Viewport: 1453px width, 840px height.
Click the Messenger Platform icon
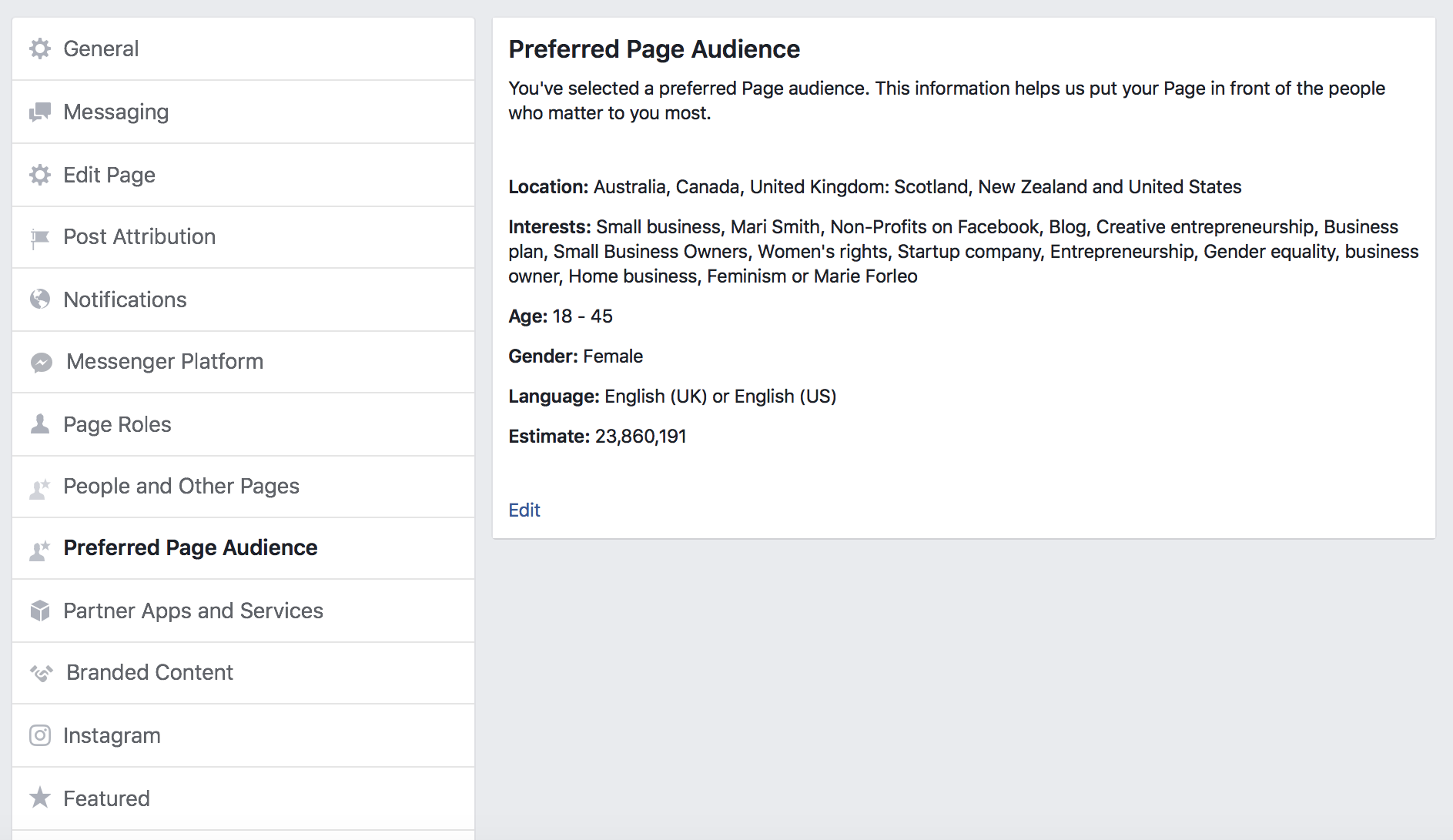[42, 362]
